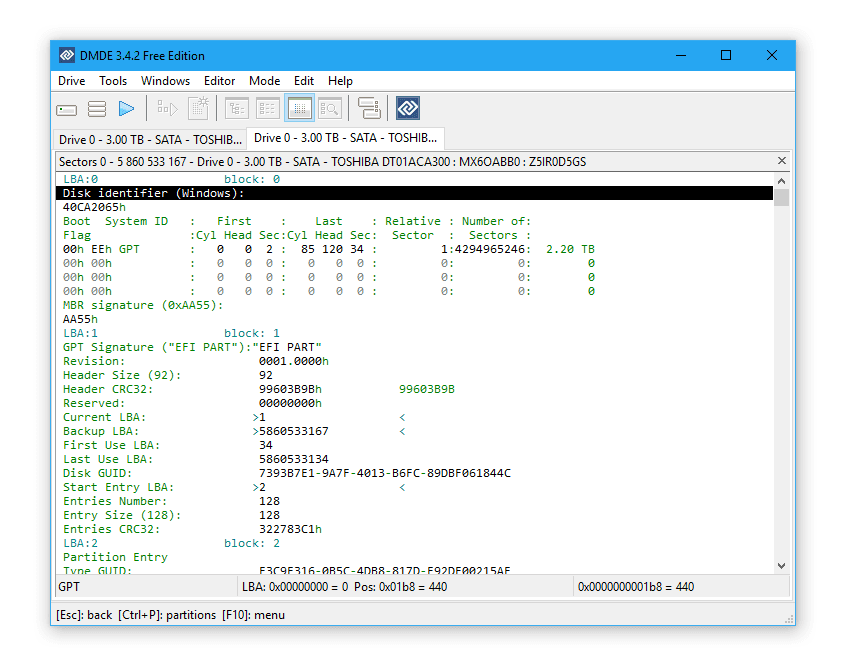The image size is (854, 670).
Task: Click the LBA:2 block header
Action: (80, 544)
